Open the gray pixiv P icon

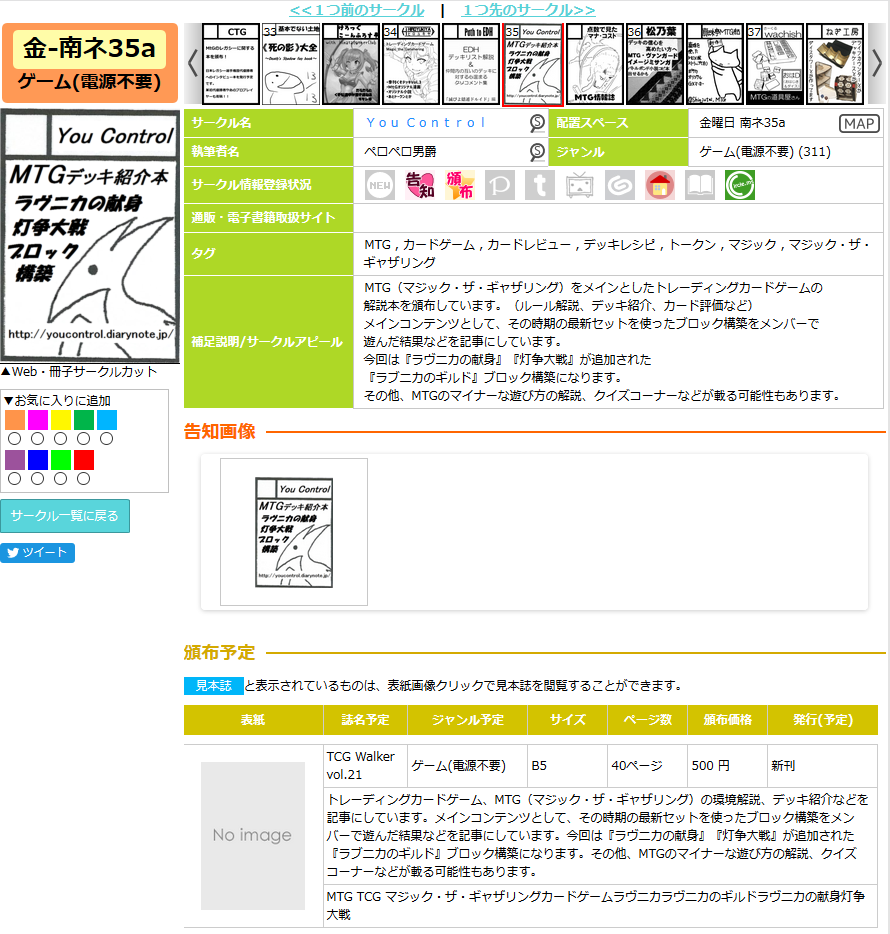(500, 185)
